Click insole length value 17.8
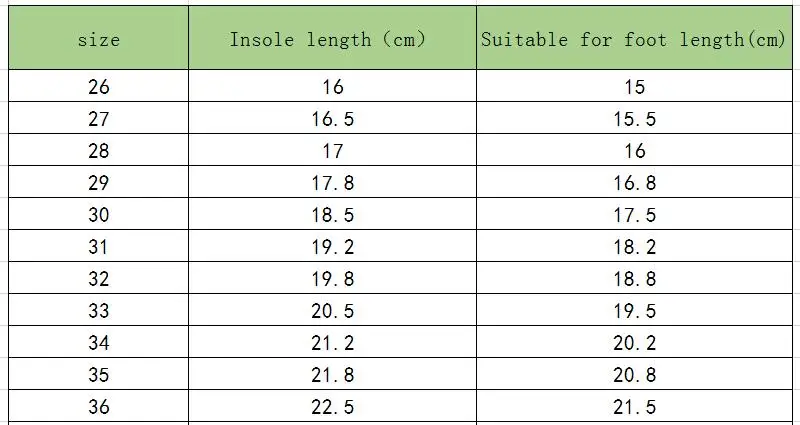Viewport: 800px width, 425px height. (332, 183)
